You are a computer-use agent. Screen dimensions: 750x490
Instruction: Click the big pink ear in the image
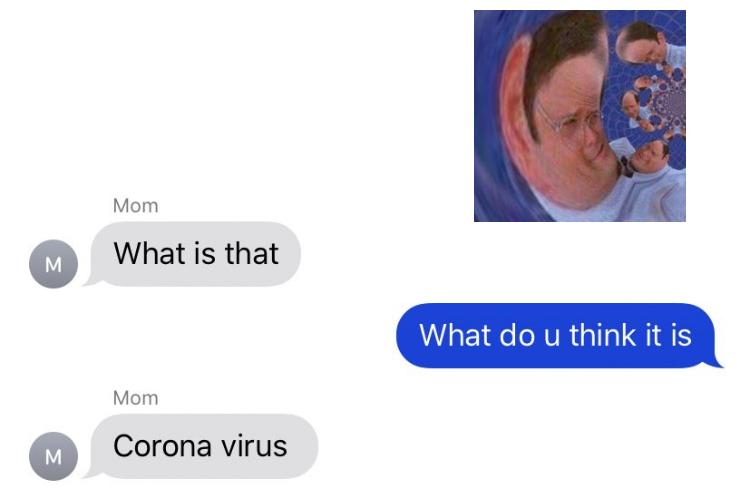pos(519,112)
